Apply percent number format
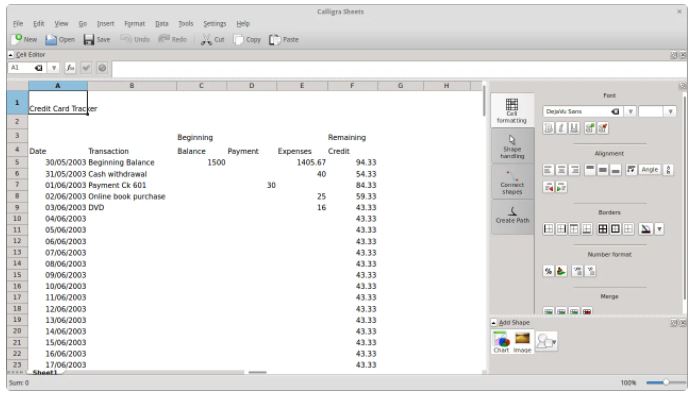The width and height of the screenshot is (693, 396). 548,271
